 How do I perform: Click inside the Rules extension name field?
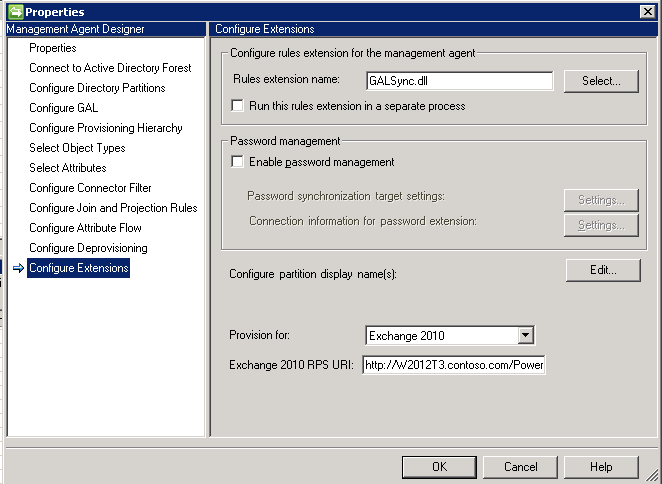coord(458,81)
